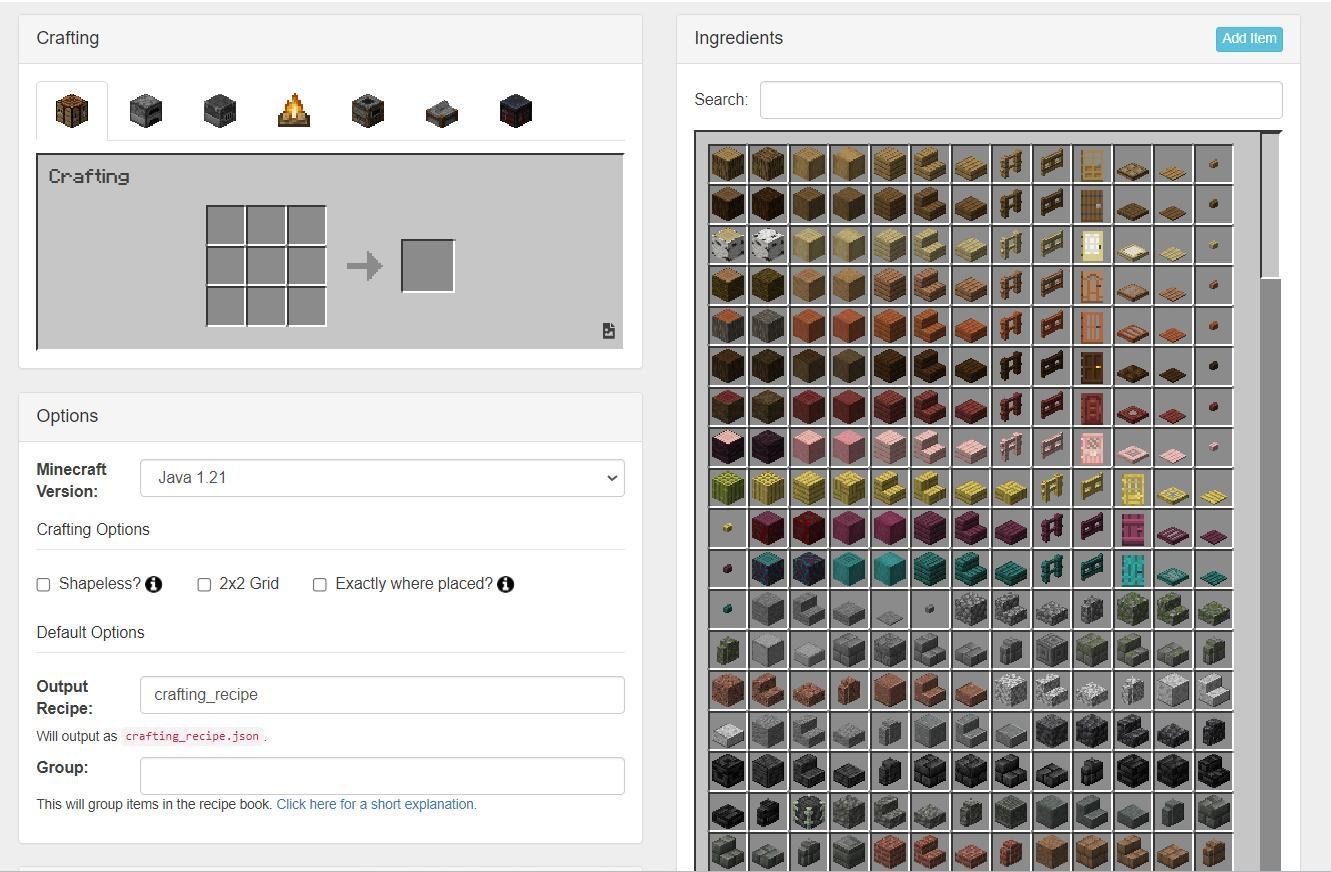Open the 'Click here for a short explanation' link
Screen dimensions: 1331x872
[376, 804]
